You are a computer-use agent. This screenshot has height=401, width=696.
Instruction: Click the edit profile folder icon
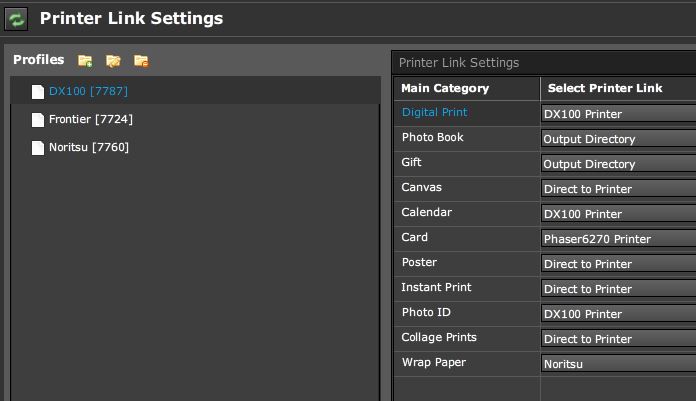point(113,61)
